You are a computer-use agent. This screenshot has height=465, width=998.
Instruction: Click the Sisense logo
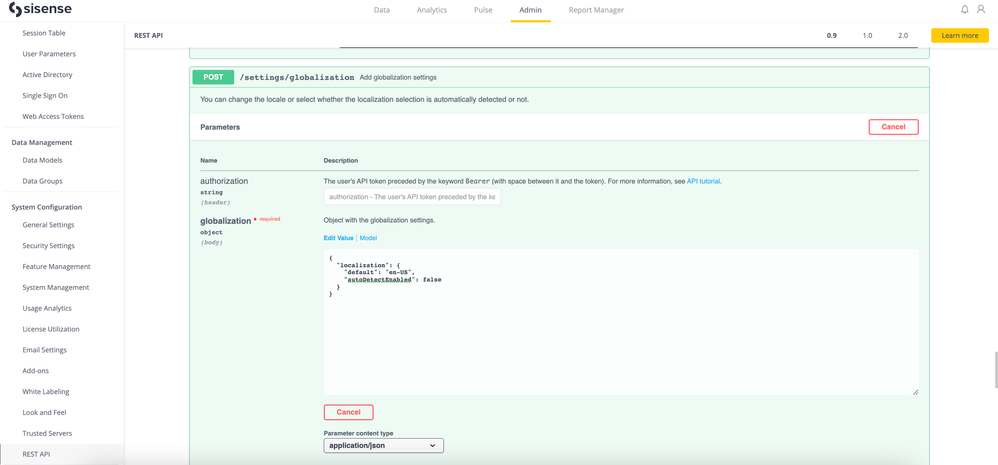tap(40, 10)
